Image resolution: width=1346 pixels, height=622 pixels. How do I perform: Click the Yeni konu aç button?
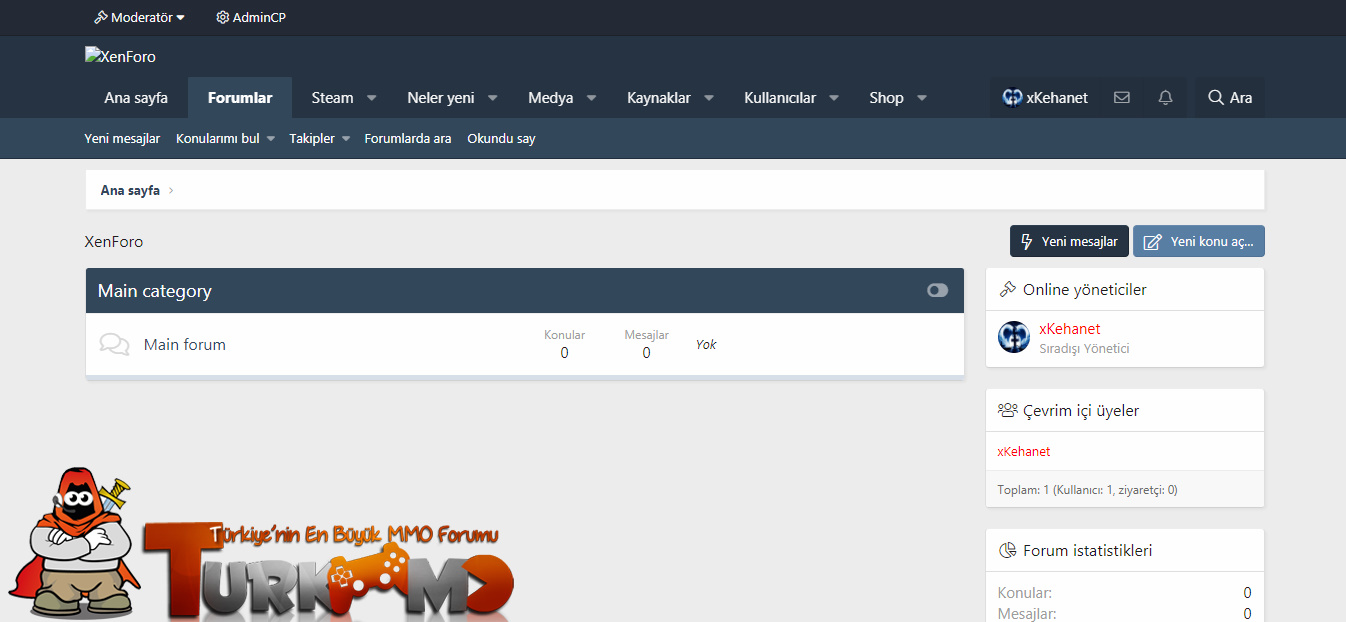(1199, 241)
